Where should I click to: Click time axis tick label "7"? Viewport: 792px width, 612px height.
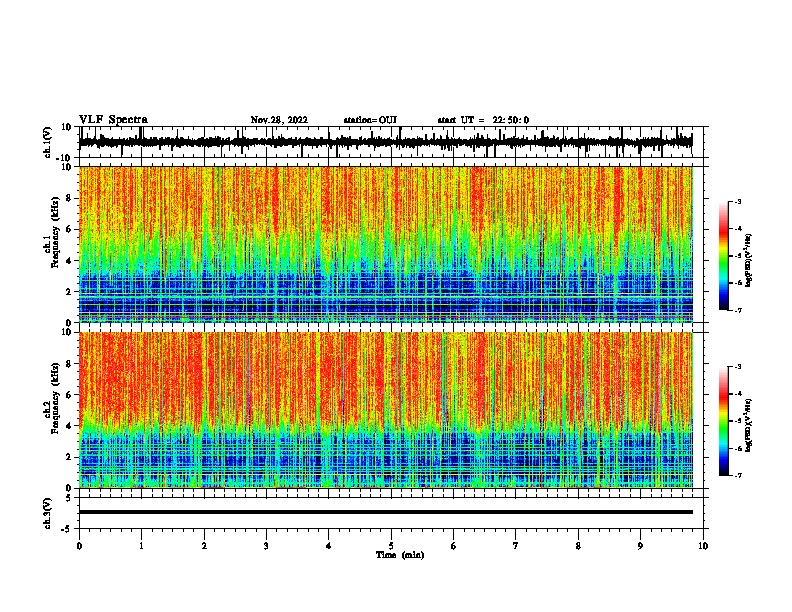click(516, 546)
